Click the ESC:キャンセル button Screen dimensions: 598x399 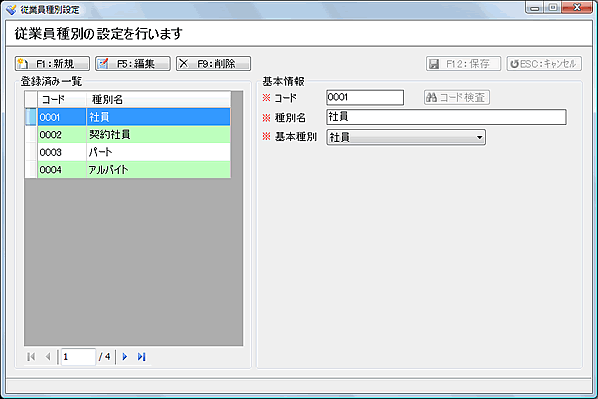[x=544, y=64]
